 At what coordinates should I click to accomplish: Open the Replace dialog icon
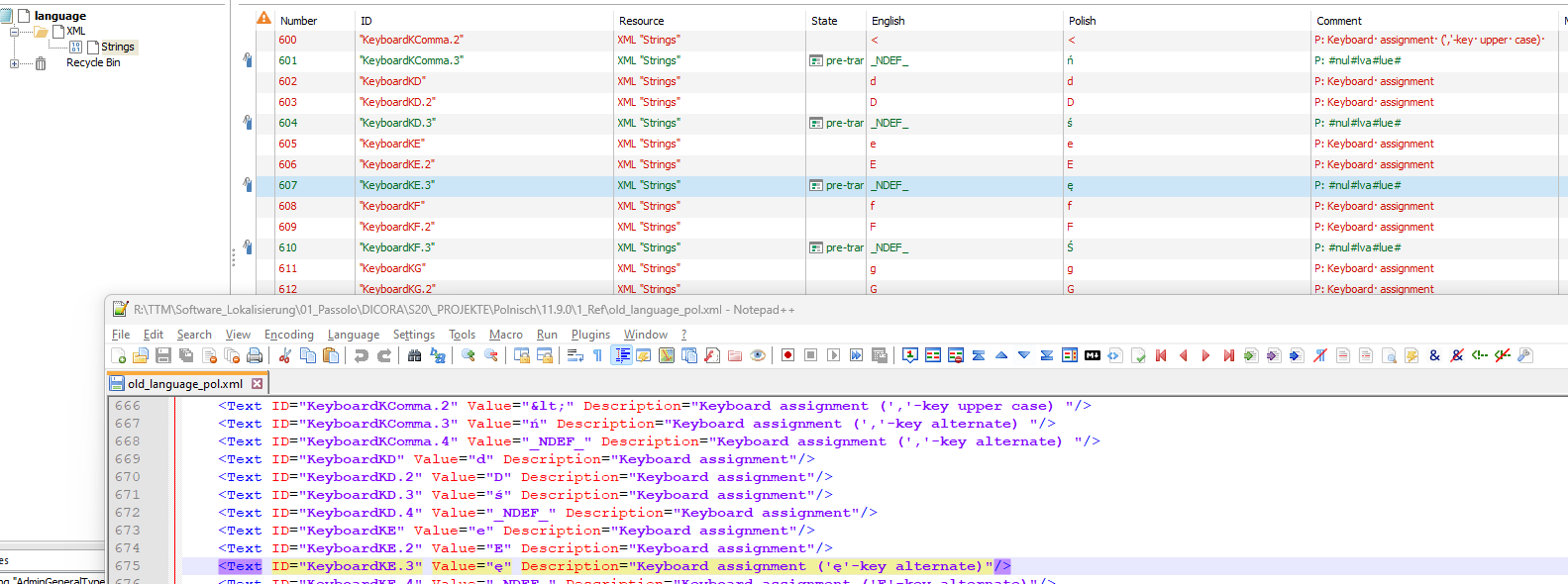(438, 356)
